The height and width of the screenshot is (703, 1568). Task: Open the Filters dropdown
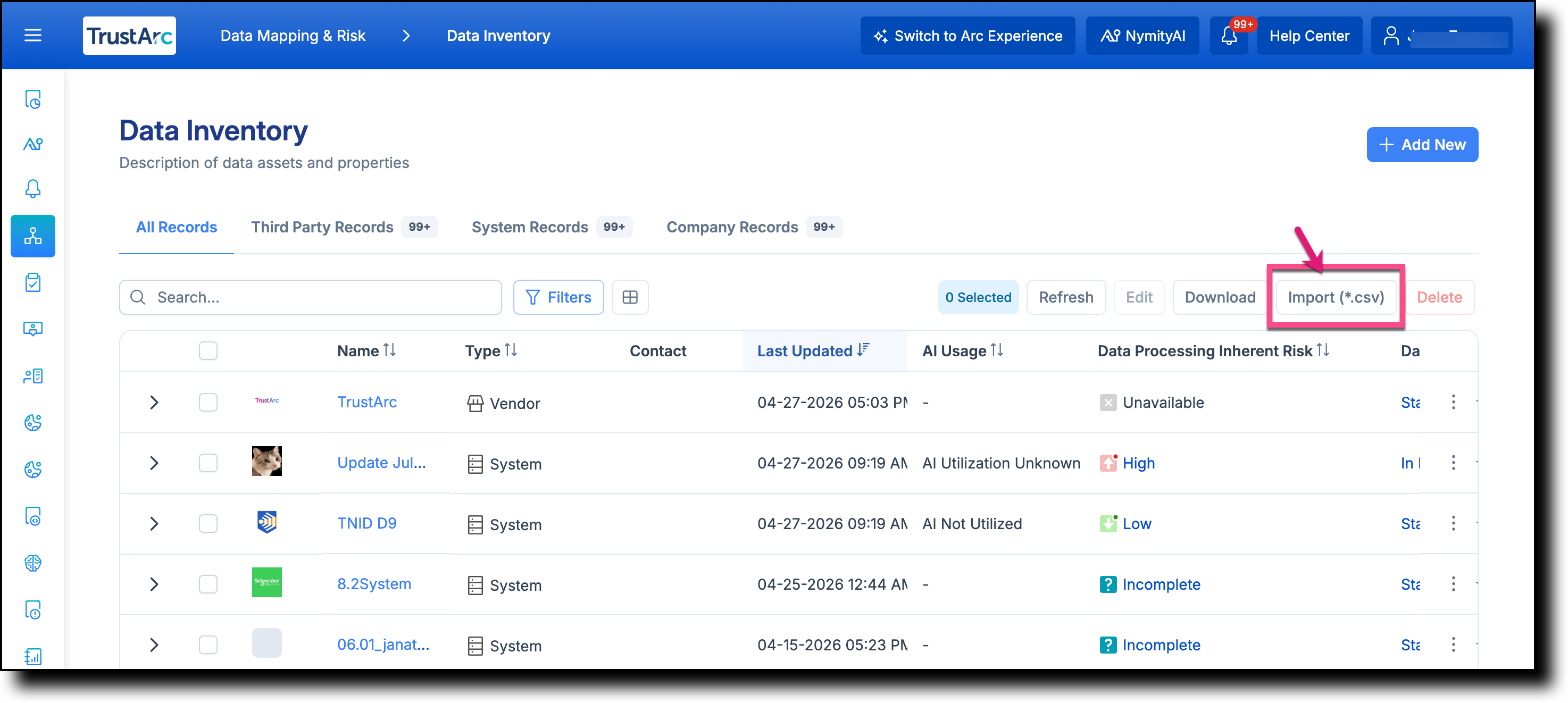click(558, 298)
